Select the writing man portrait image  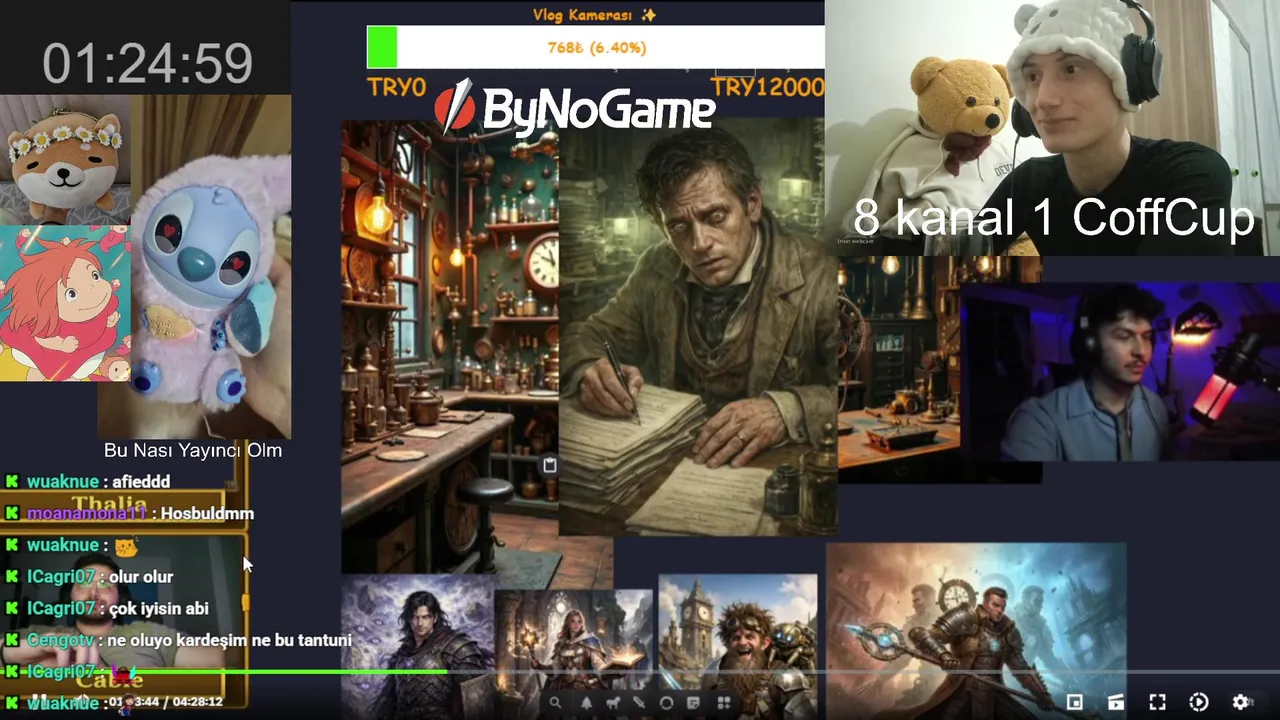(698, 328)
